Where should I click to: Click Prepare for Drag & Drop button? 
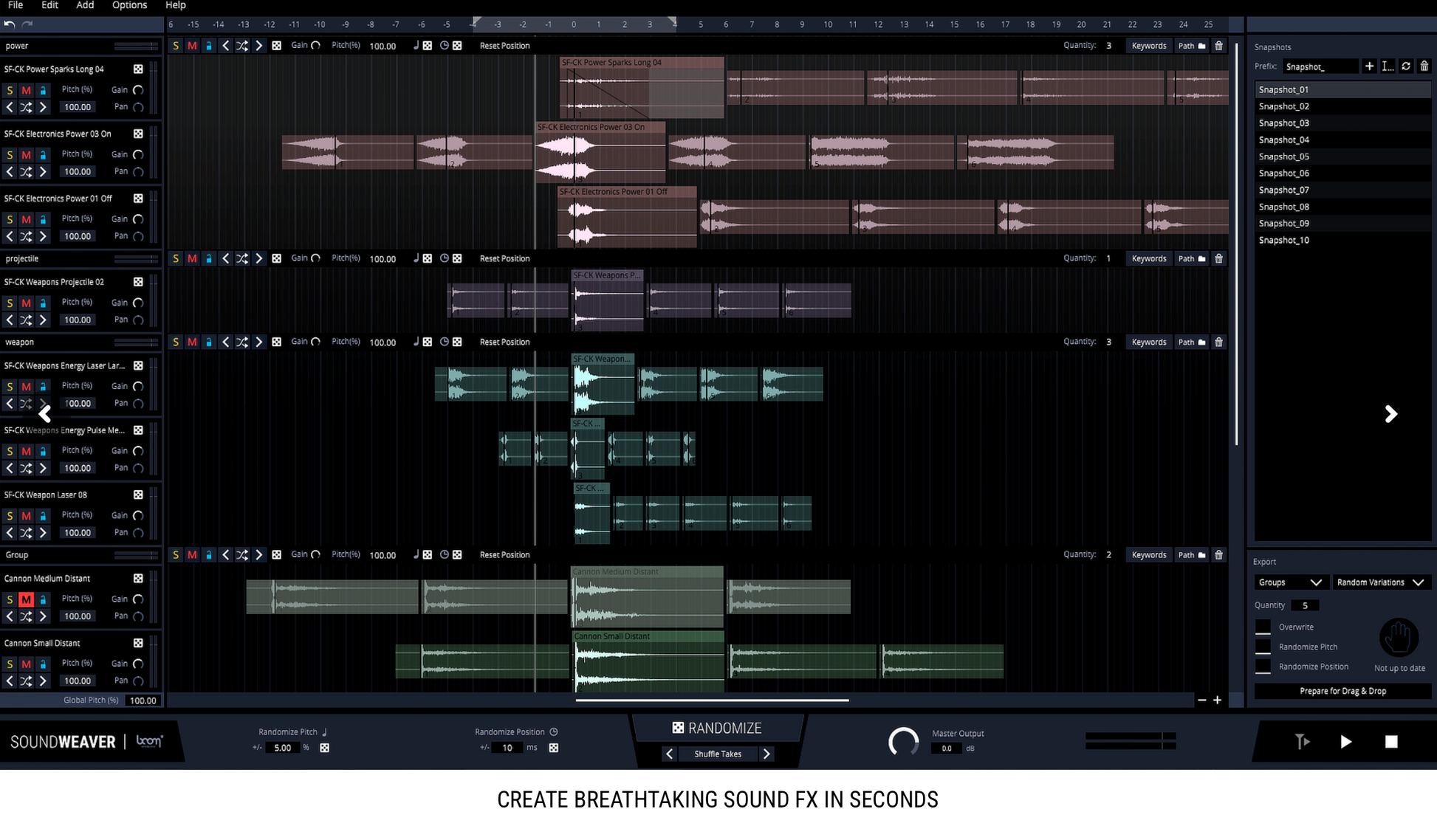click(1342, 691)
